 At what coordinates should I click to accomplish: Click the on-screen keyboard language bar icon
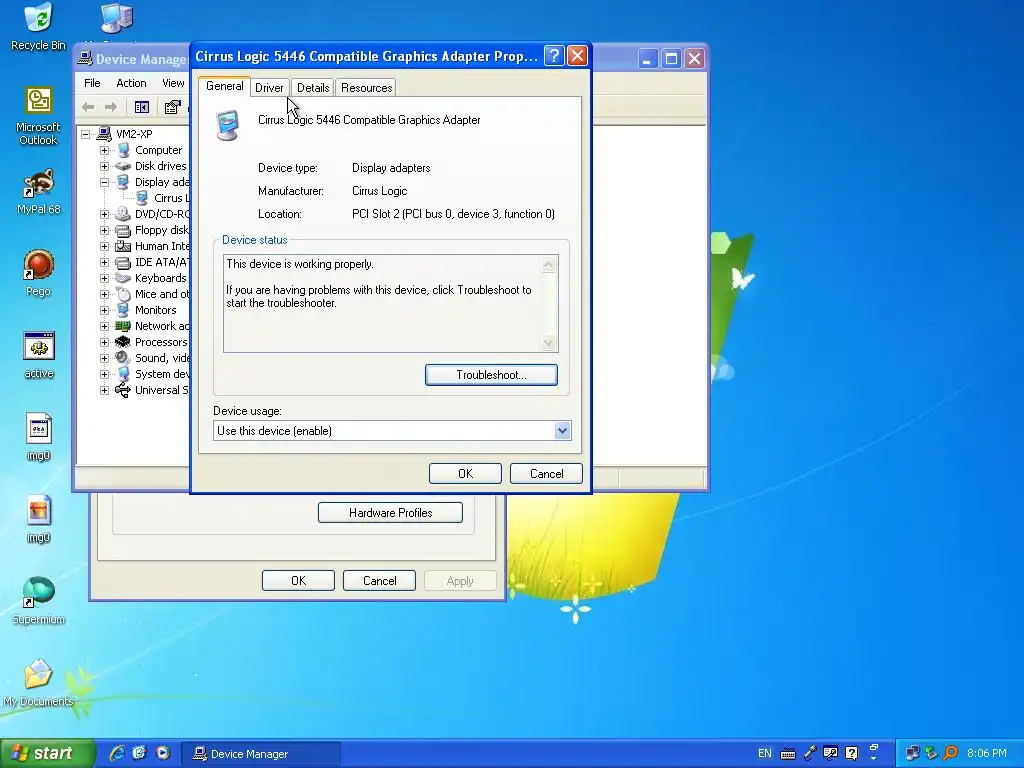pos(788,754)
